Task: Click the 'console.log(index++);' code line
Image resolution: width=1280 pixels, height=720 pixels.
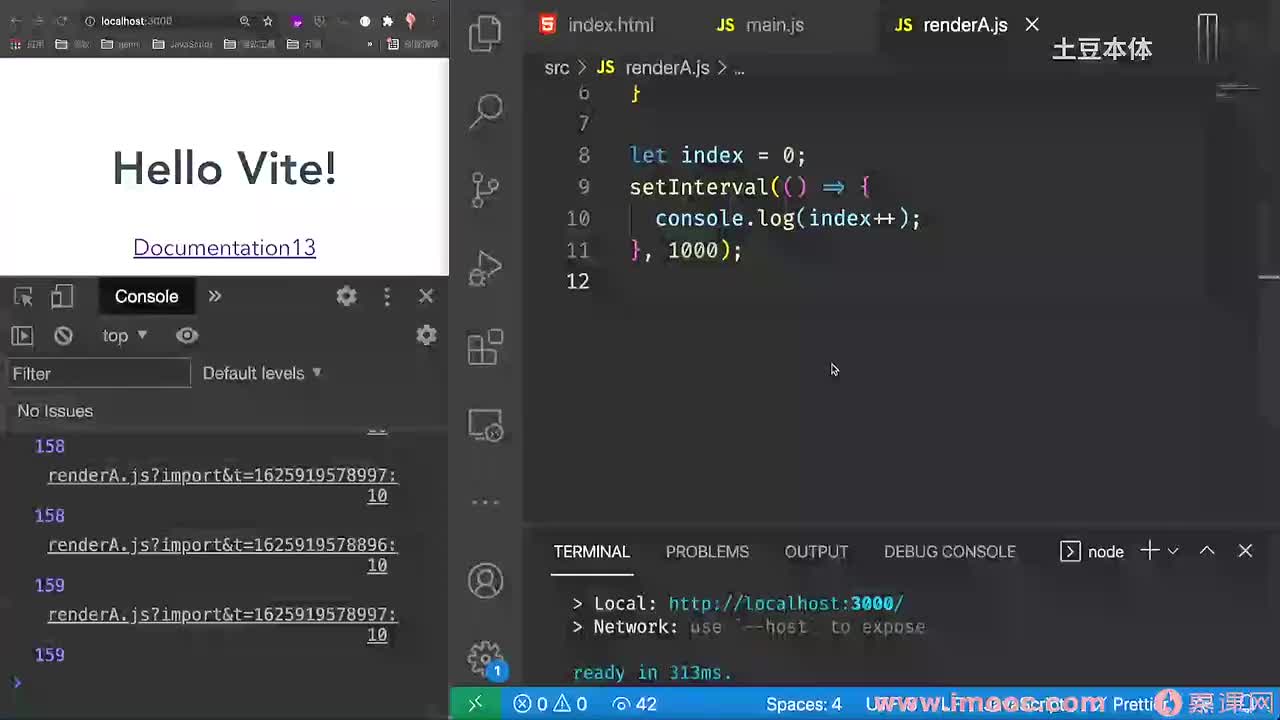Action: [x=788, y=218]
